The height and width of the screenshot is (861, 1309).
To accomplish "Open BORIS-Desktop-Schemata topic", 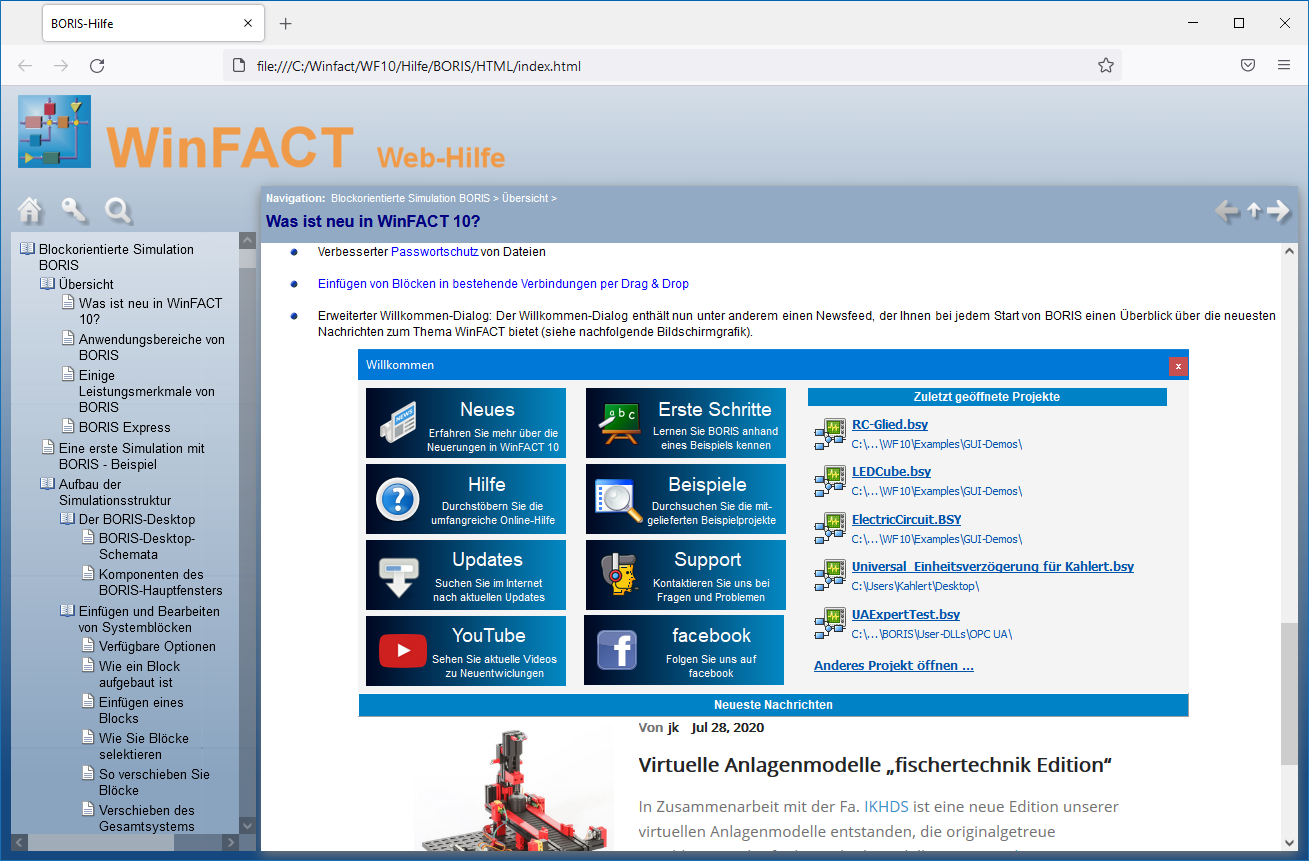I will [147, 546].
